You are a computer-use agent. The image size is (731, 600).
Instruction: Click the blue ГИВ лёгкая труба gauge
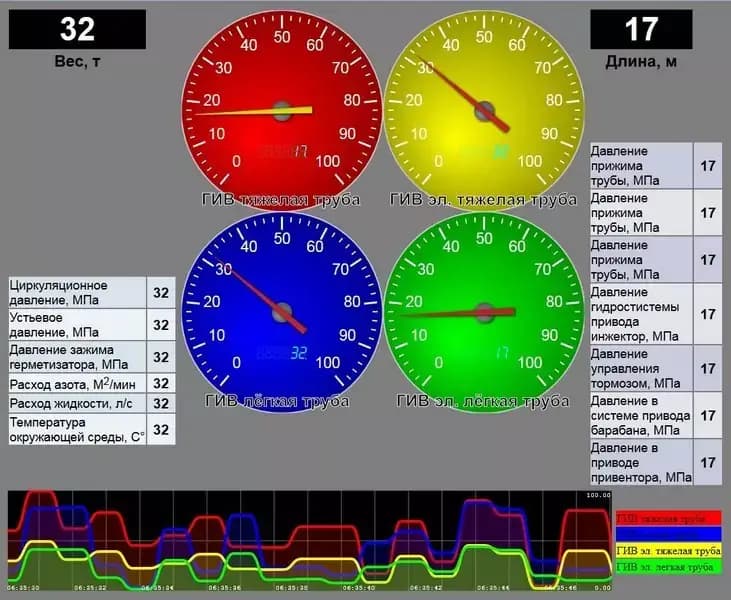282,312
